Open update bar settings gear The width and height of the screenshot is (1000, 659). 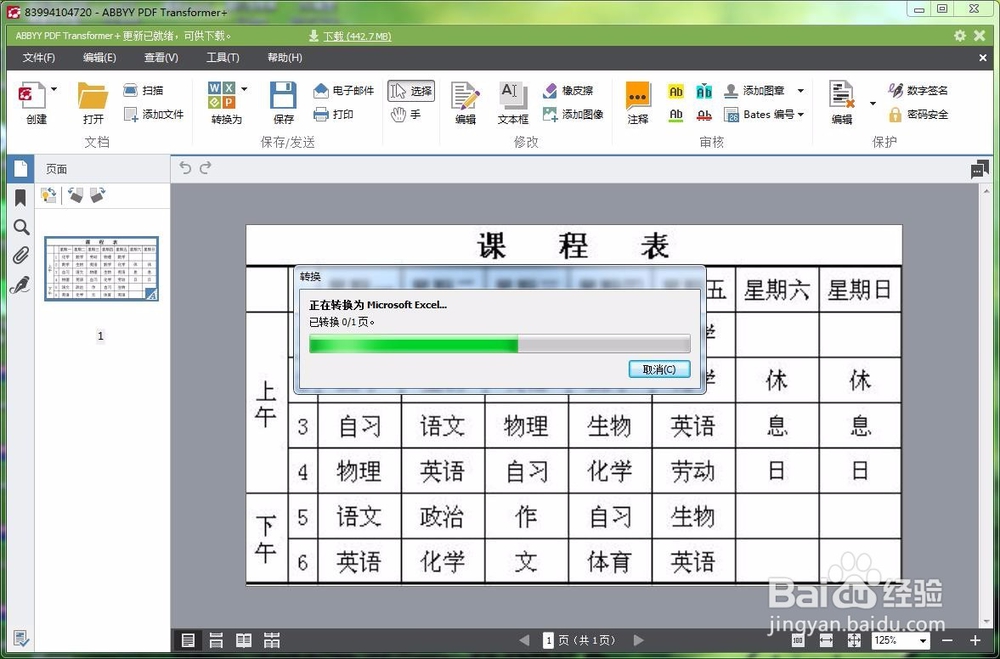click(x=960, y=36)
